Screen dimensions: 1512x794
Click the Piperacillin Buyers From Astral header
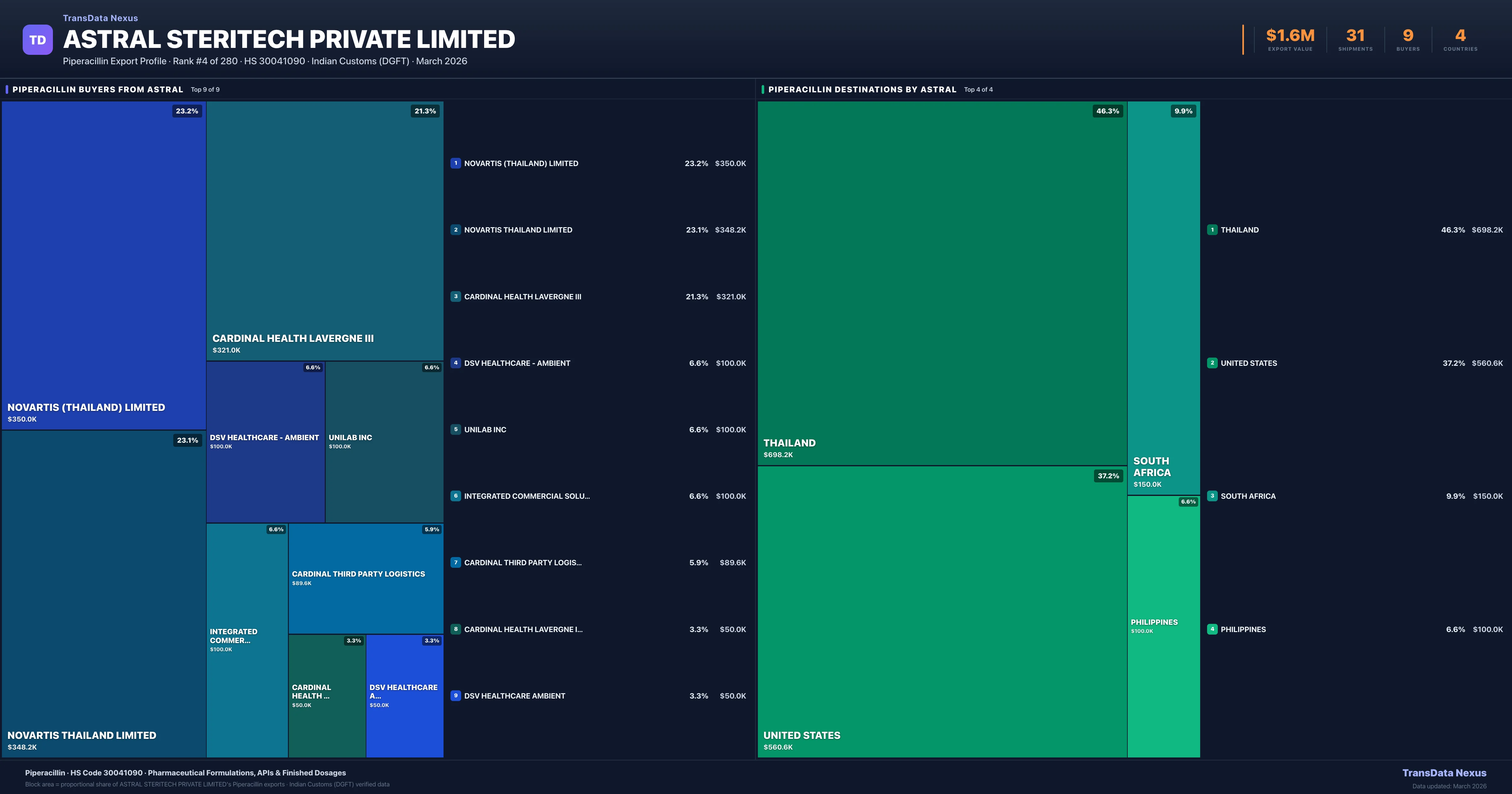pos(97,89)
